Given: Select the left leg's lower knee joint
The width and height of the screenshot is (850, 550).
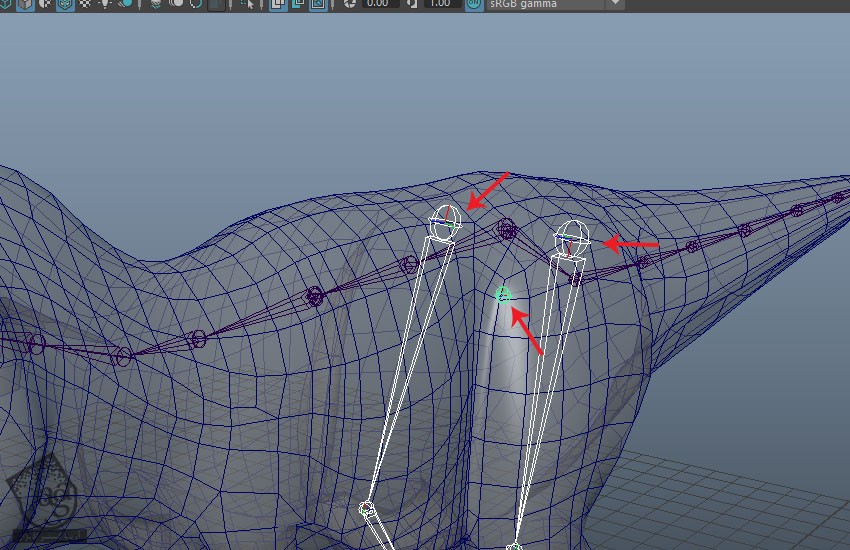Looking at the screenshot, I should (x=367, y=509).
